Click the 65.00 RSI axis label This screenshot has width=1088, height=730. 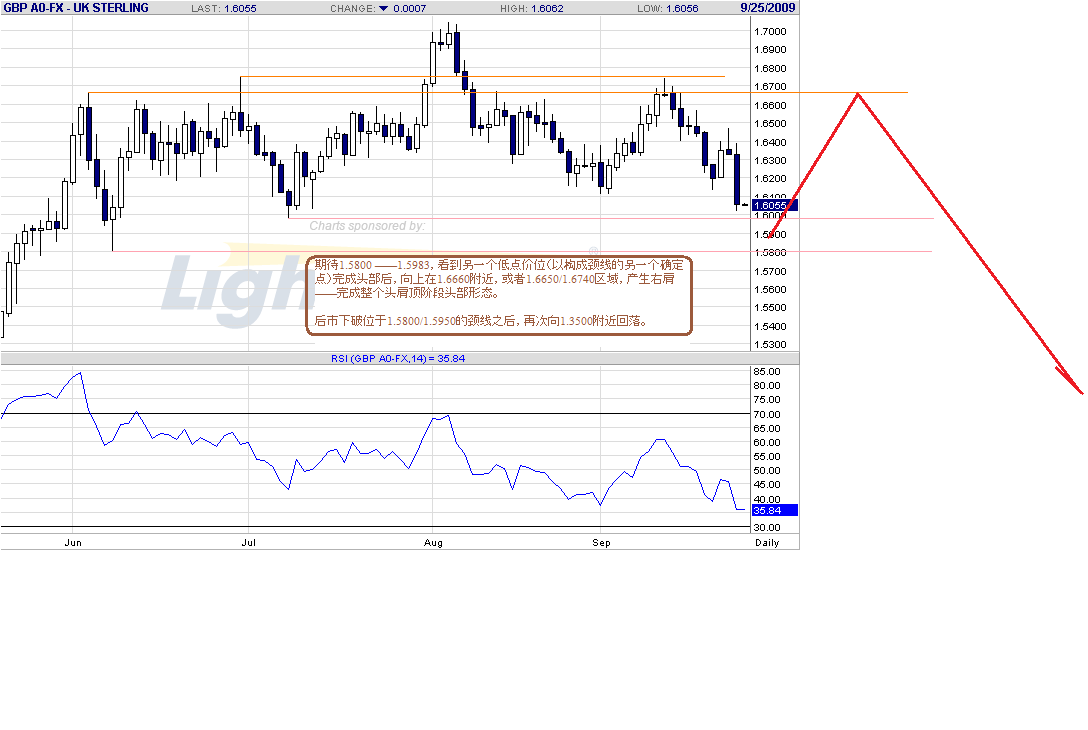tap(767, 428)
